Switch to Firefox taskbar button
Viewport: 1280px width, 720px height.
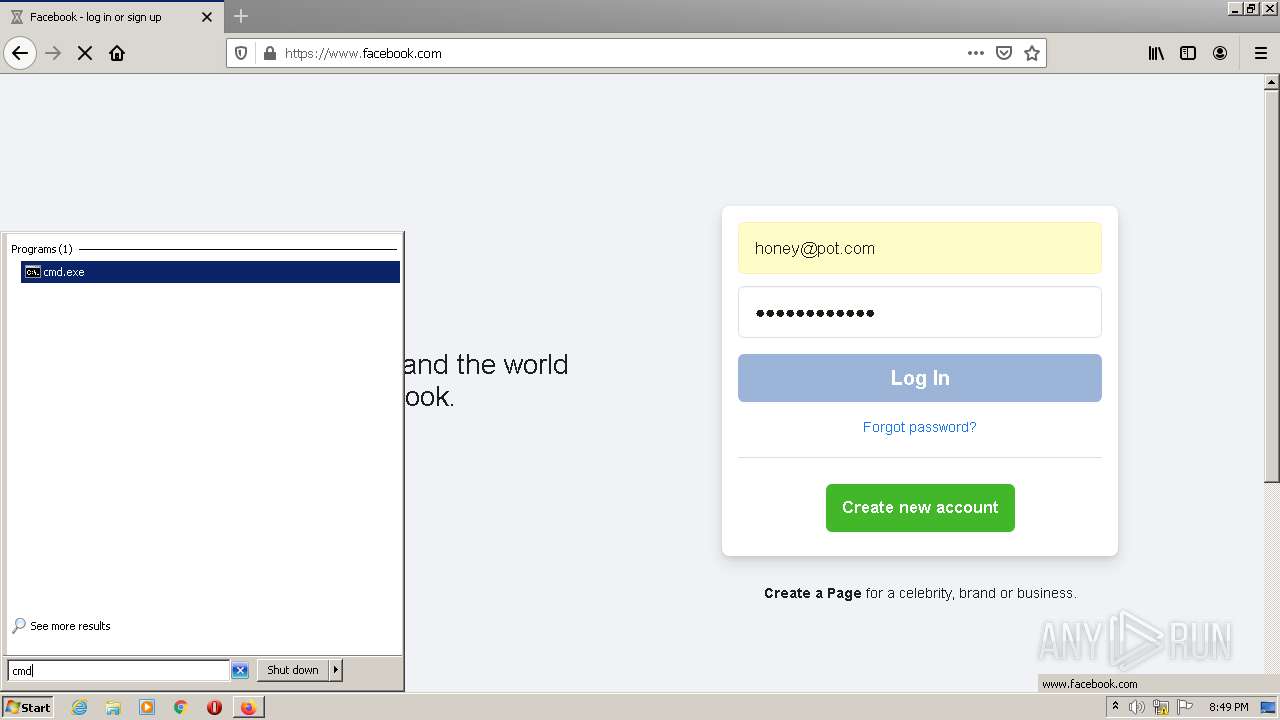pyautogui.click(x=248, y=707)
